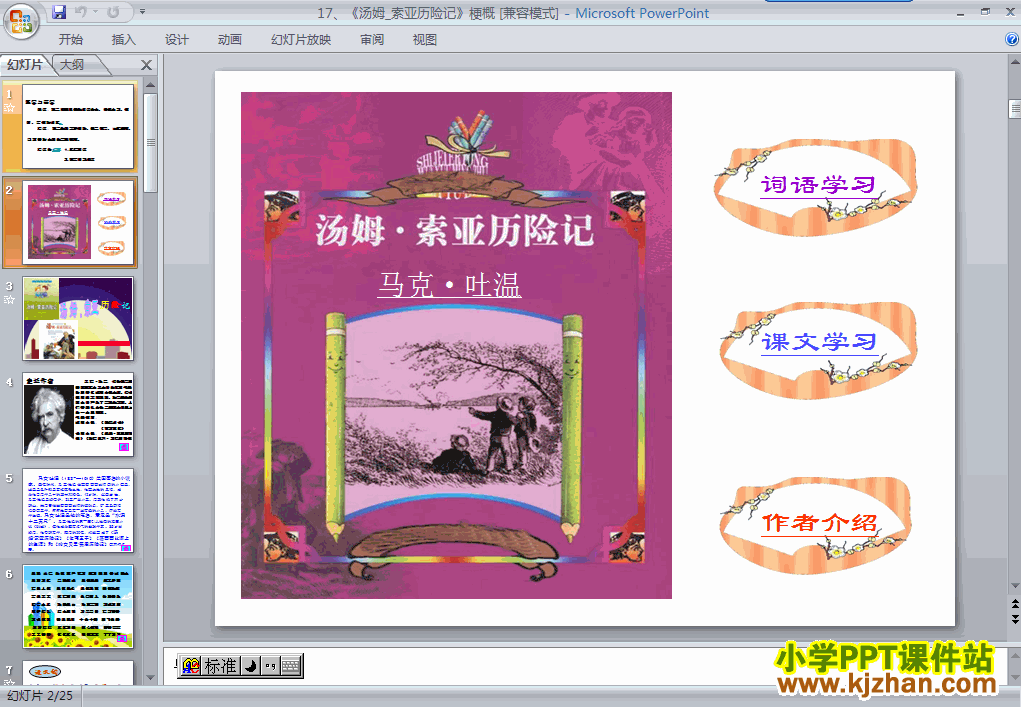The image size is (1021, 707).
Task: Click thumbnail pane scroll up arrow
Action: [150, 85]
